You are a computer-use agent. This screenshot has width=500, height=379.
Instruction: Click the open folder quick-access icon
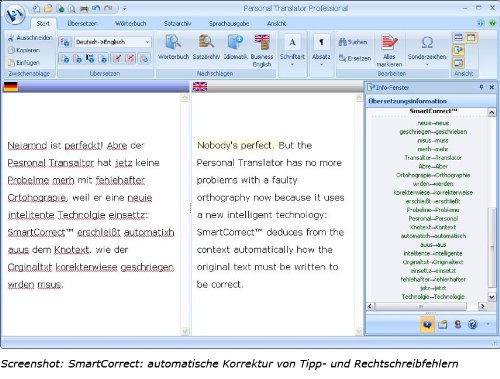pos(48,8)
